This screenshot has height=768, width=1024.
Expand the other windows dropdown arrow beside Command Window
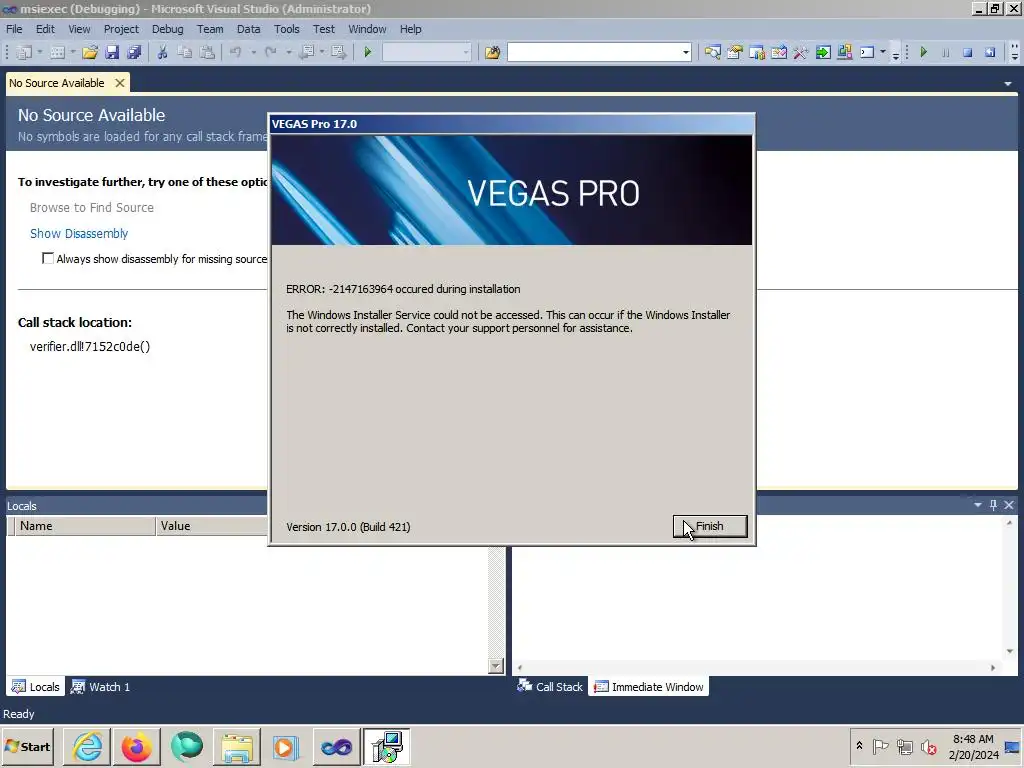point(883,52)
